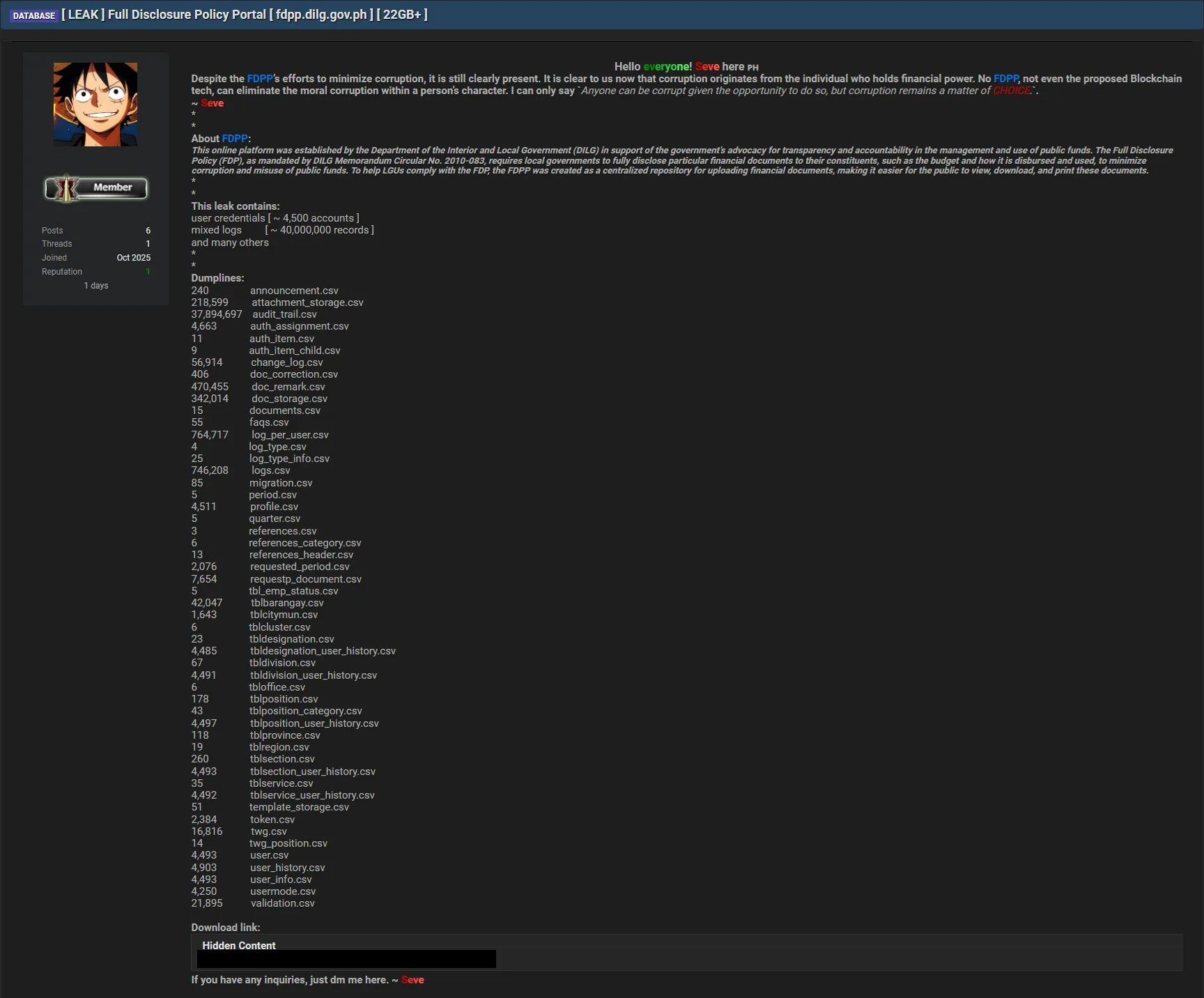
Task: Expand the Dumplines file list
Action: [x=217, y=277]
